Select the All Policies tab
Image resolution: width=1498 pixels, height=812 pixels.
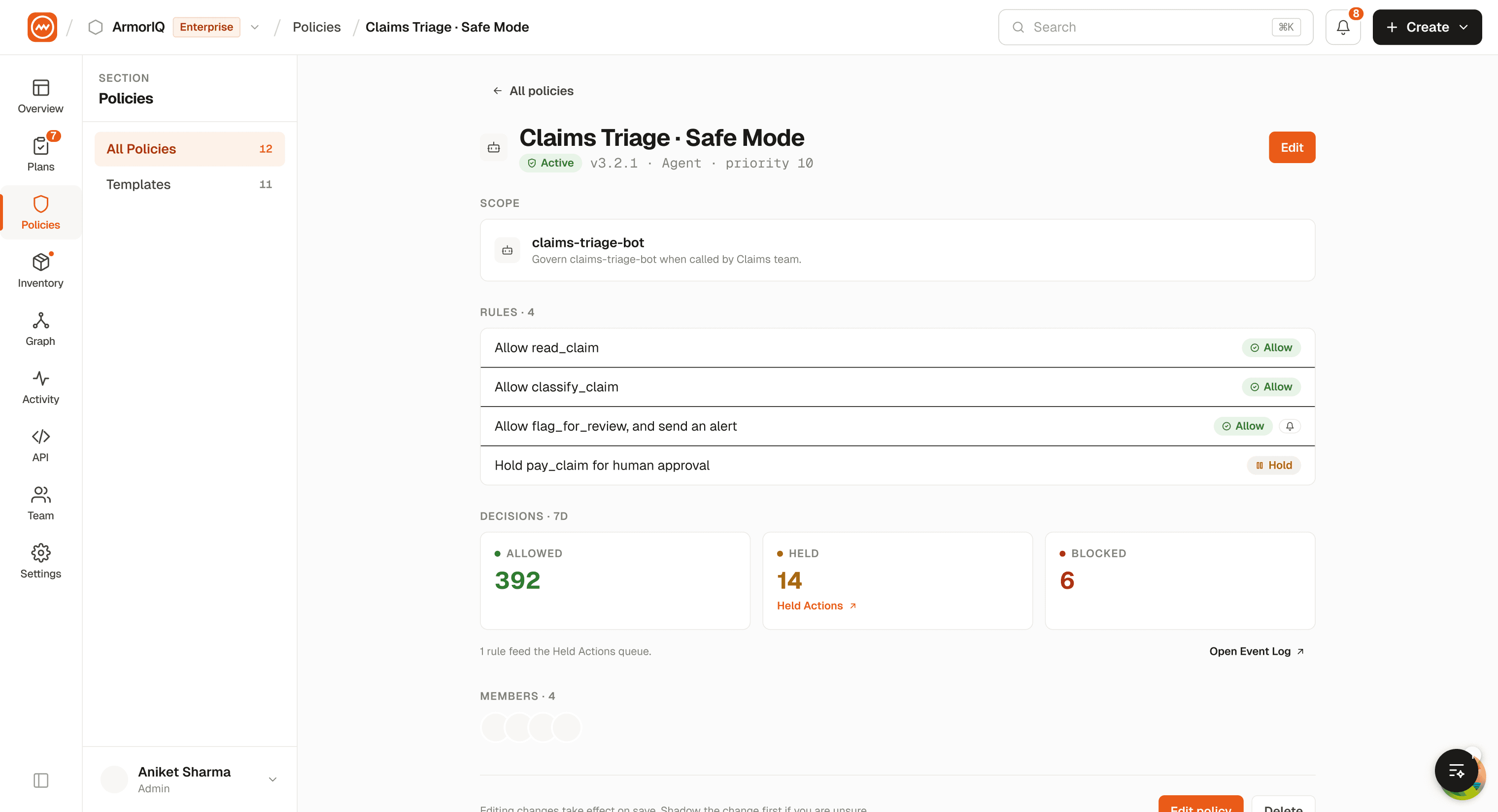click(190, 149)
